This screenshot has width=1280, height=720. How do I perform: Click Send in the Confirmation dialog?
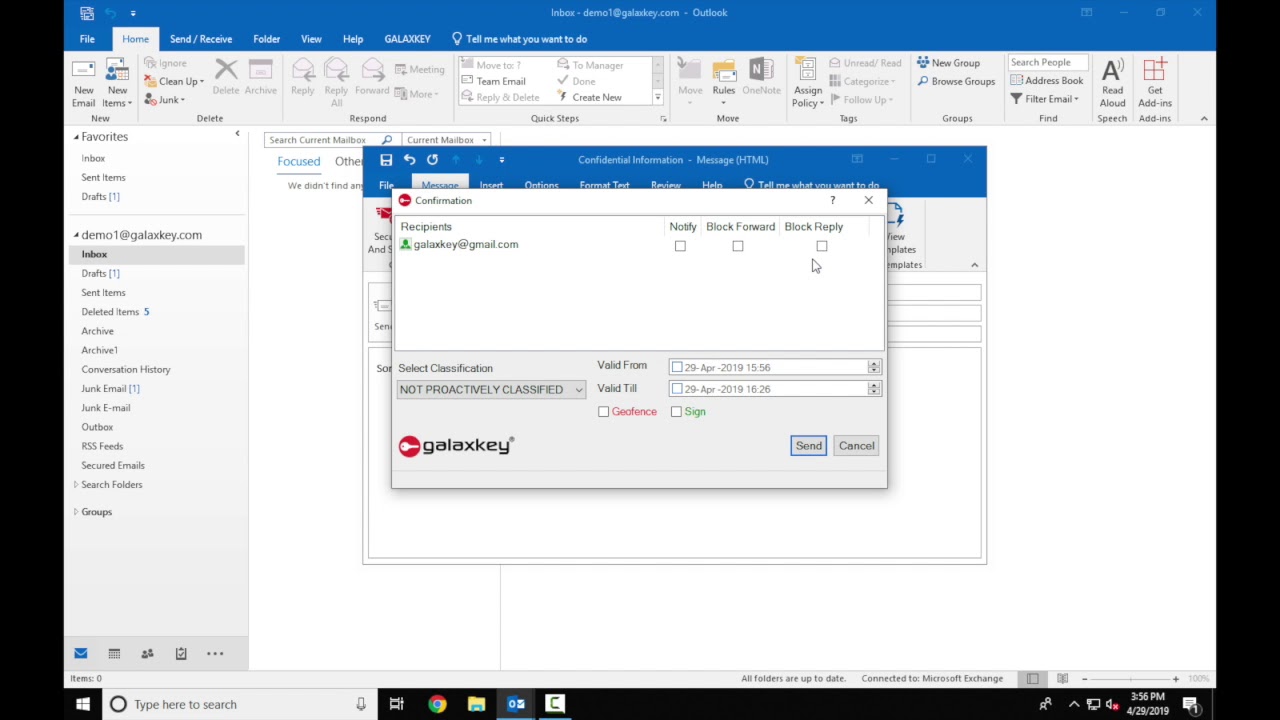pos(808,446)
